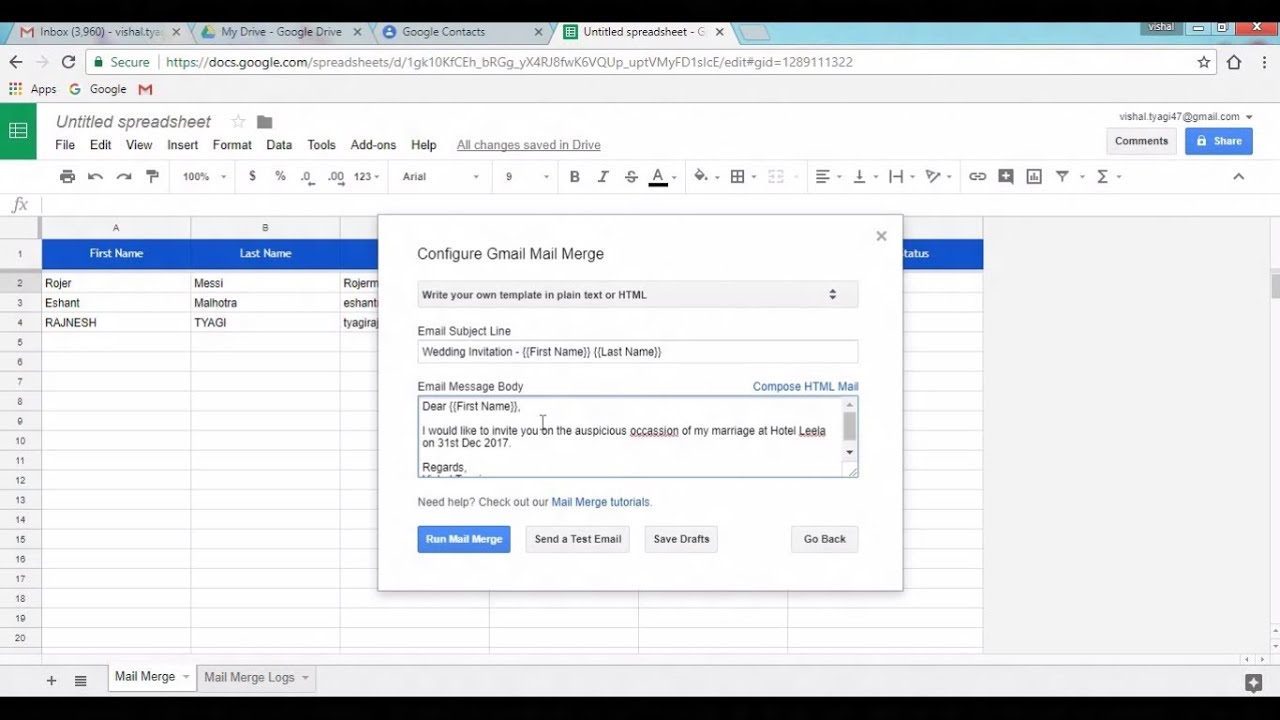Viewport: 1280px width, 720px height.
Task: Click the filter icon
Action: (1062, 176)
